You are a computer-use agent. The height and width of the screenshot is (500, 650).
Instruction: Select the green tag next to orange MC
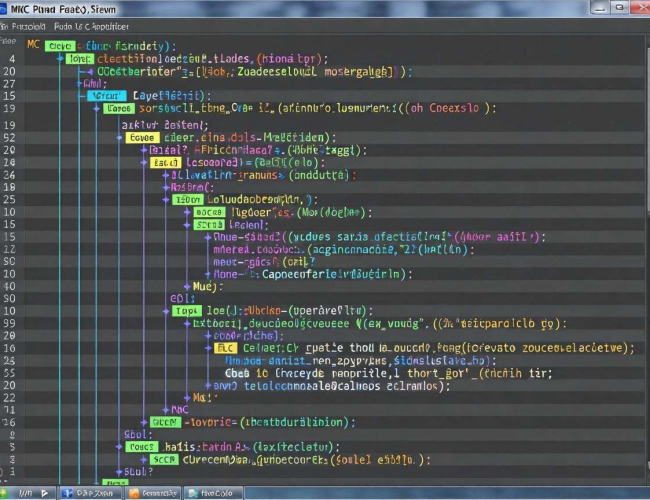pyautogui.click(x=60, y=46)
